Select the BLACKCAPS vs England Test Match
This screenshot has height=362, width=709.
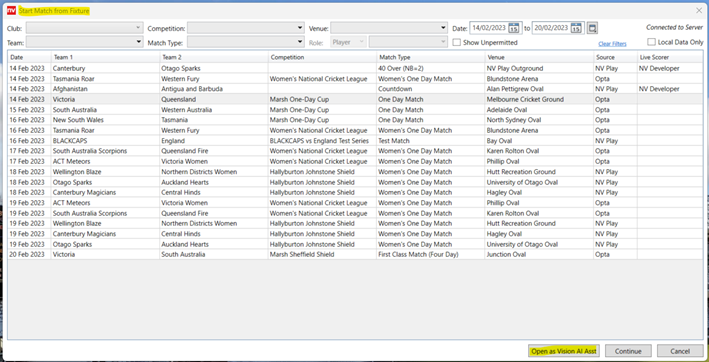pyautogui.click(x=355, y=141)
